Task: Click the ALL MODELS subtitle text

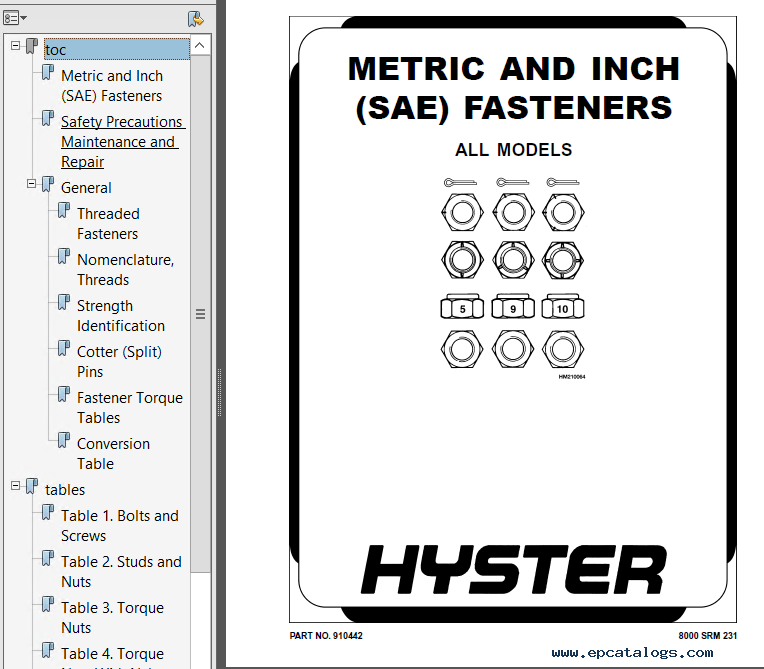Action: pos(514,150)
